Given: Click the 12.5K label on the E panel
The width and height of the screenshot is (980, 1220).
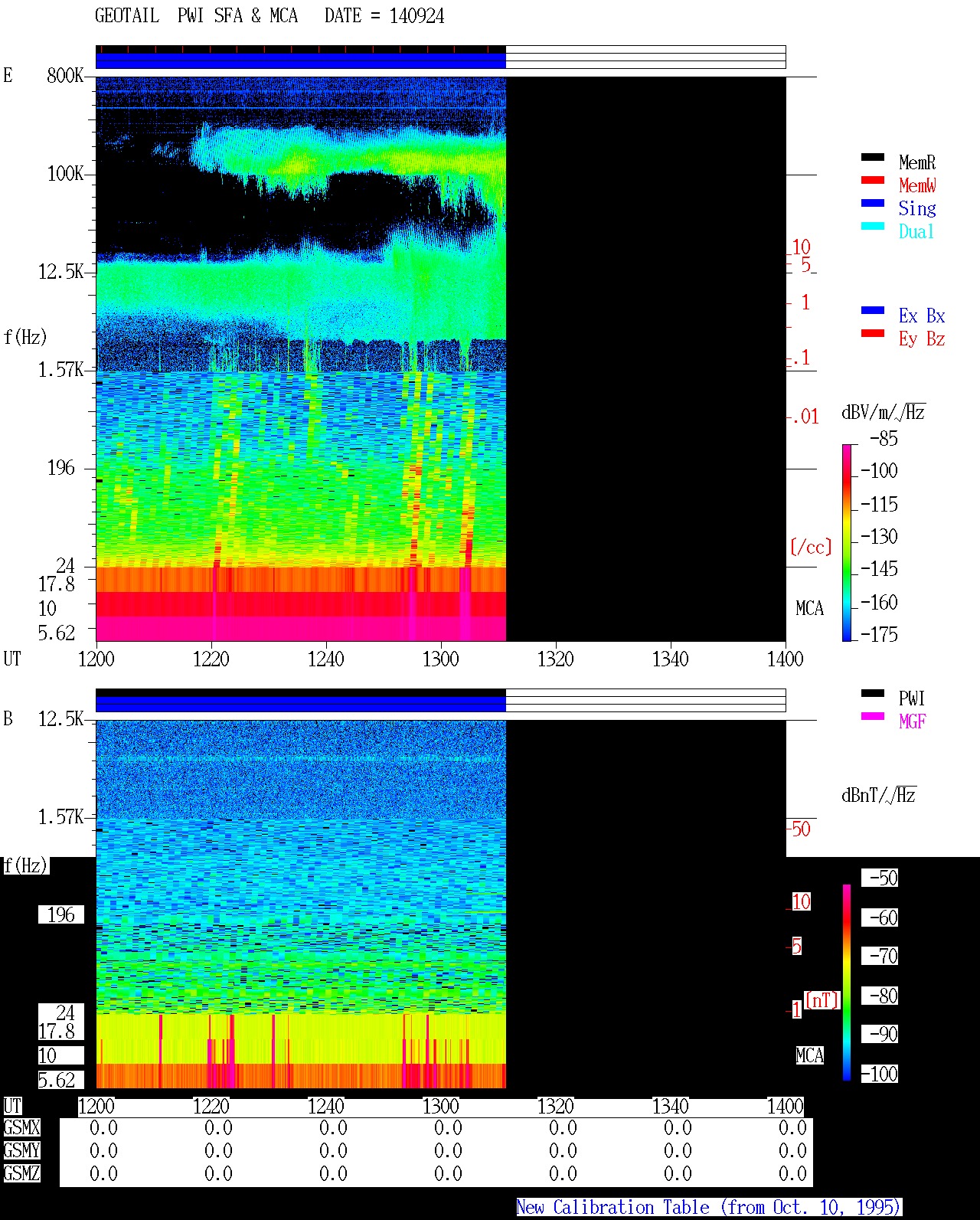Looking at the screenshot, I should pyautogui.click(x=61, y=271).
